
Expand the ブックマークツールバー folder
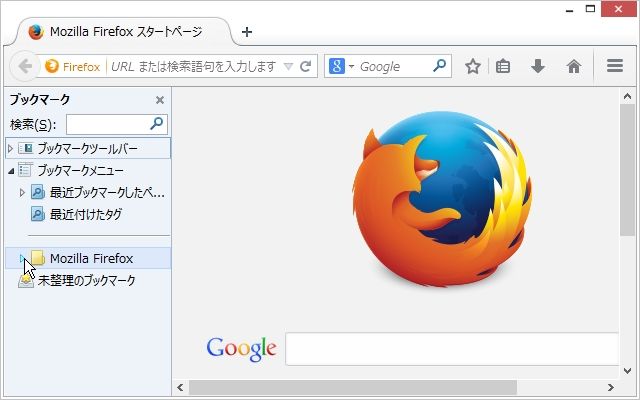tap(11, 149)
